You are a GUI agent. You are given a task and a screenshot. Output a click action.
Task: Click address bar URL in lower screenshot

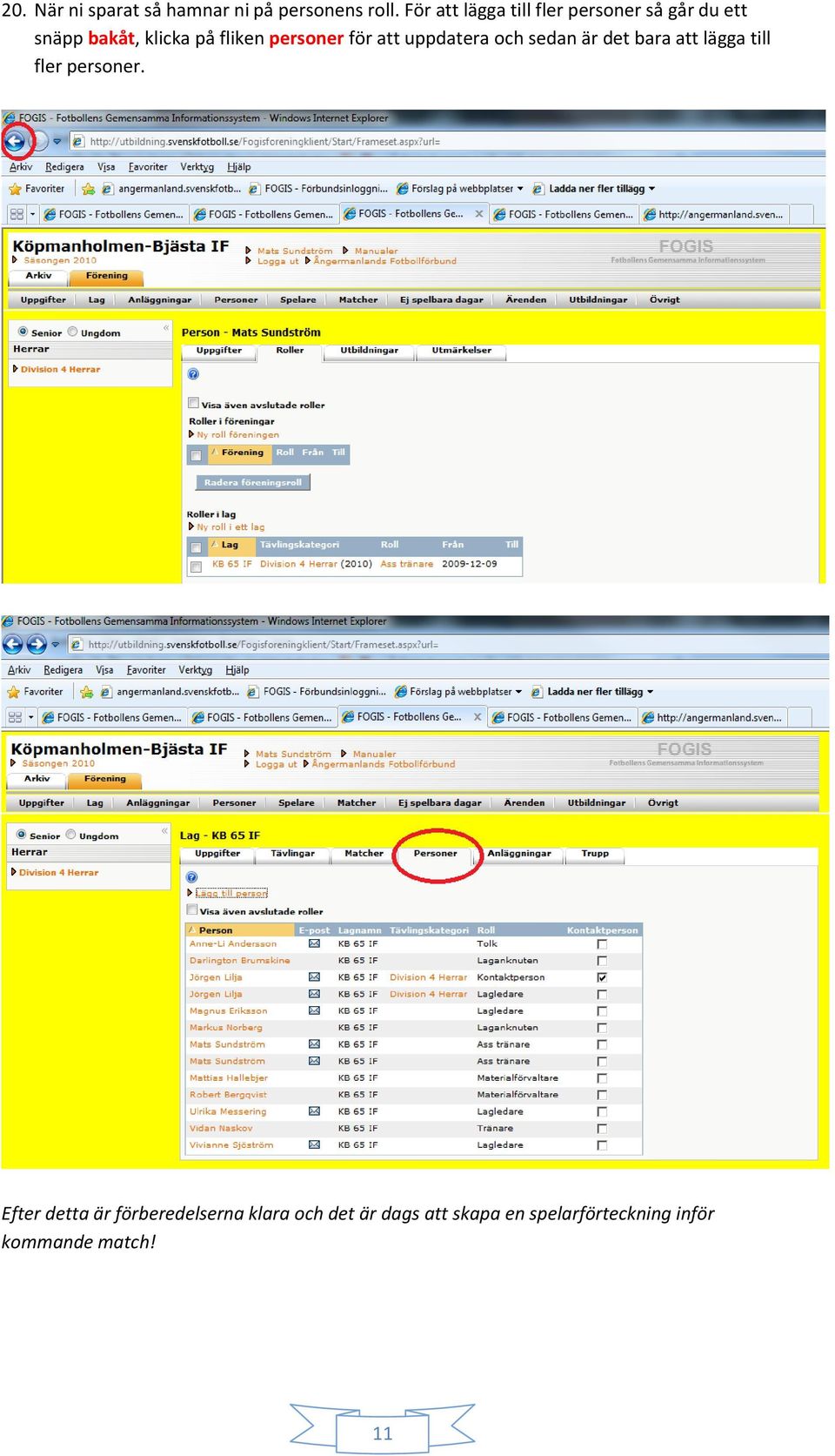click(264, 645)
